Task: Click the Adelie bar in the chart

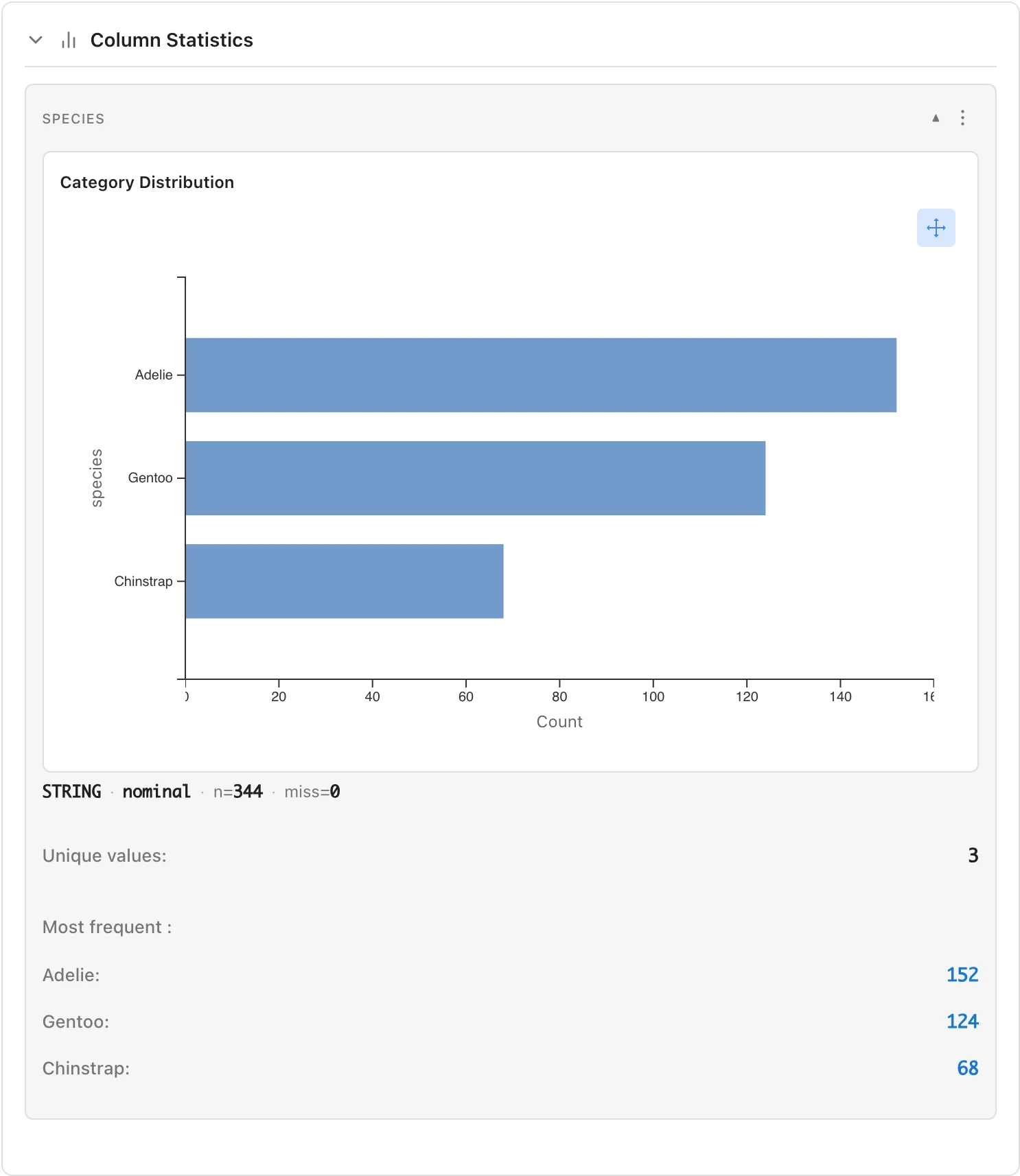Action: click(x=541, y=375)
